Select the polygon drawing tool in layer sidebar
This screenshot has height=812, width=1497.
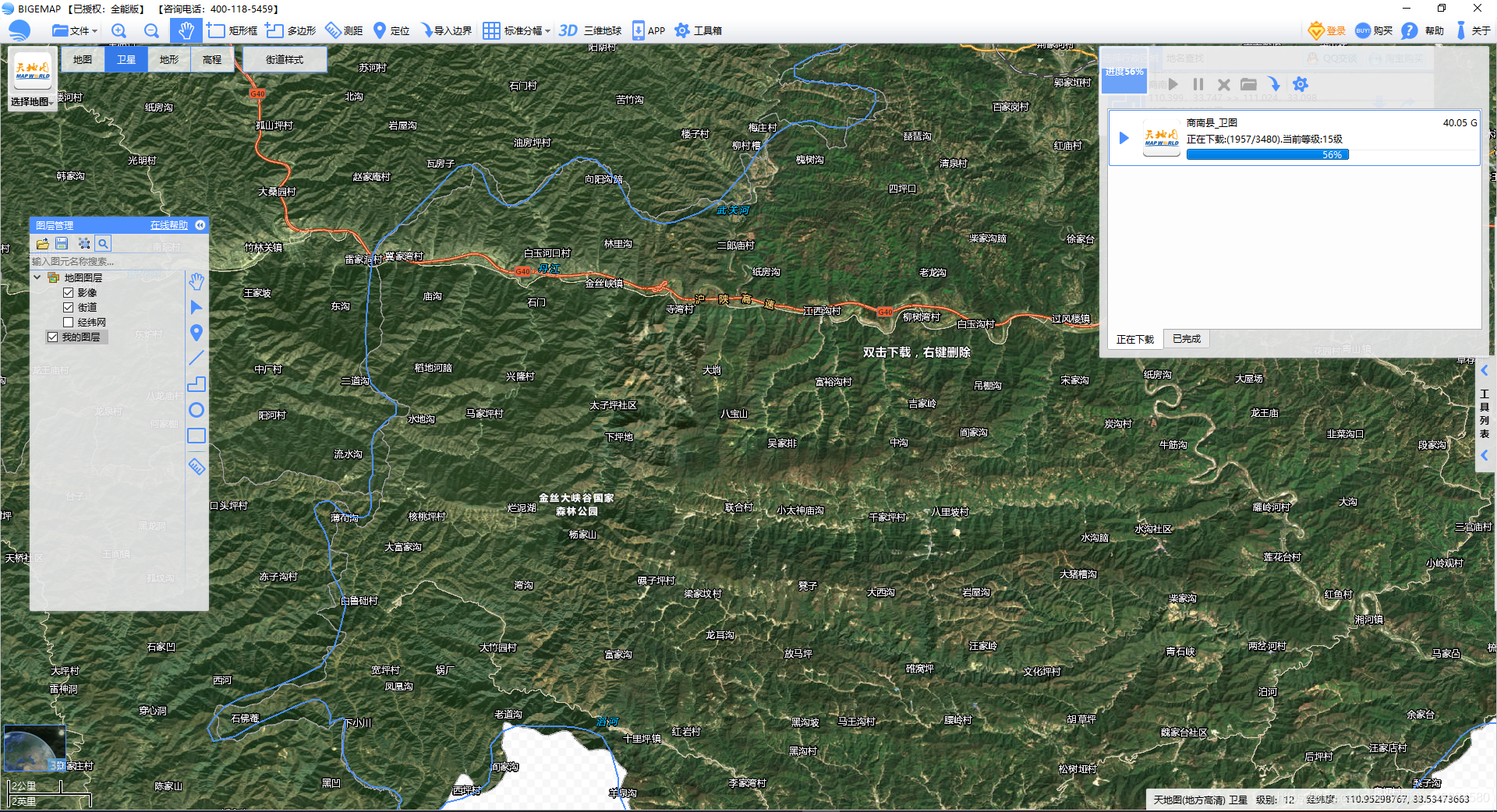(196, 384)
